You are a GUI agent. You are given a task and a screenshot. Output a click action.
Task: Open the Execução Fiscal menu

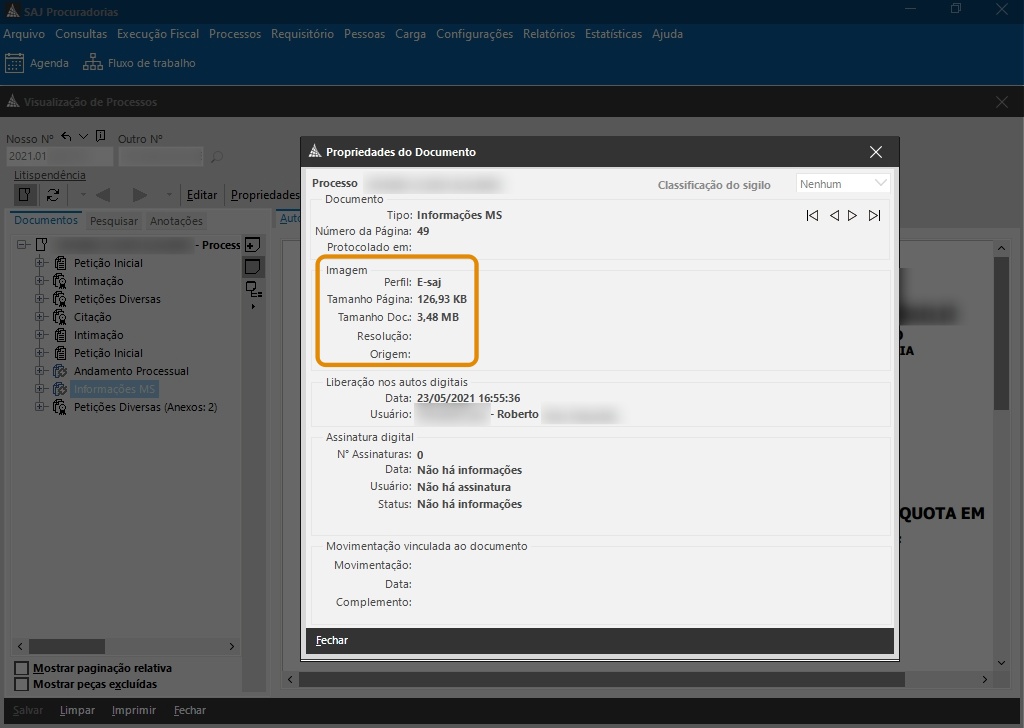(x=158, y=34)
